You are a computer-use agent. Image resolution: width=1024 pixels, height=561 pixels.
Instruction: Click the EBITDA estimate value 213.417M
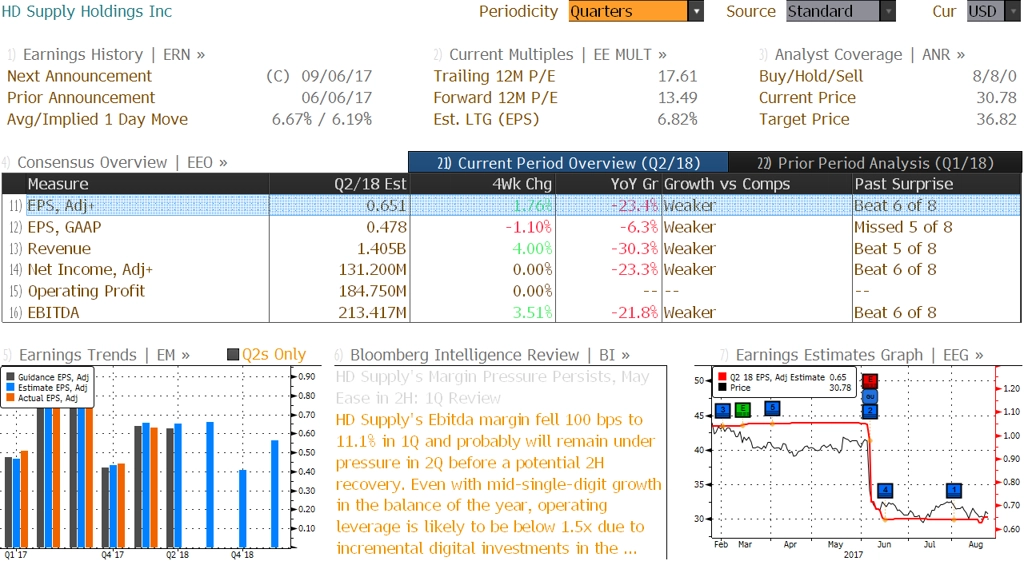[372, 312]
